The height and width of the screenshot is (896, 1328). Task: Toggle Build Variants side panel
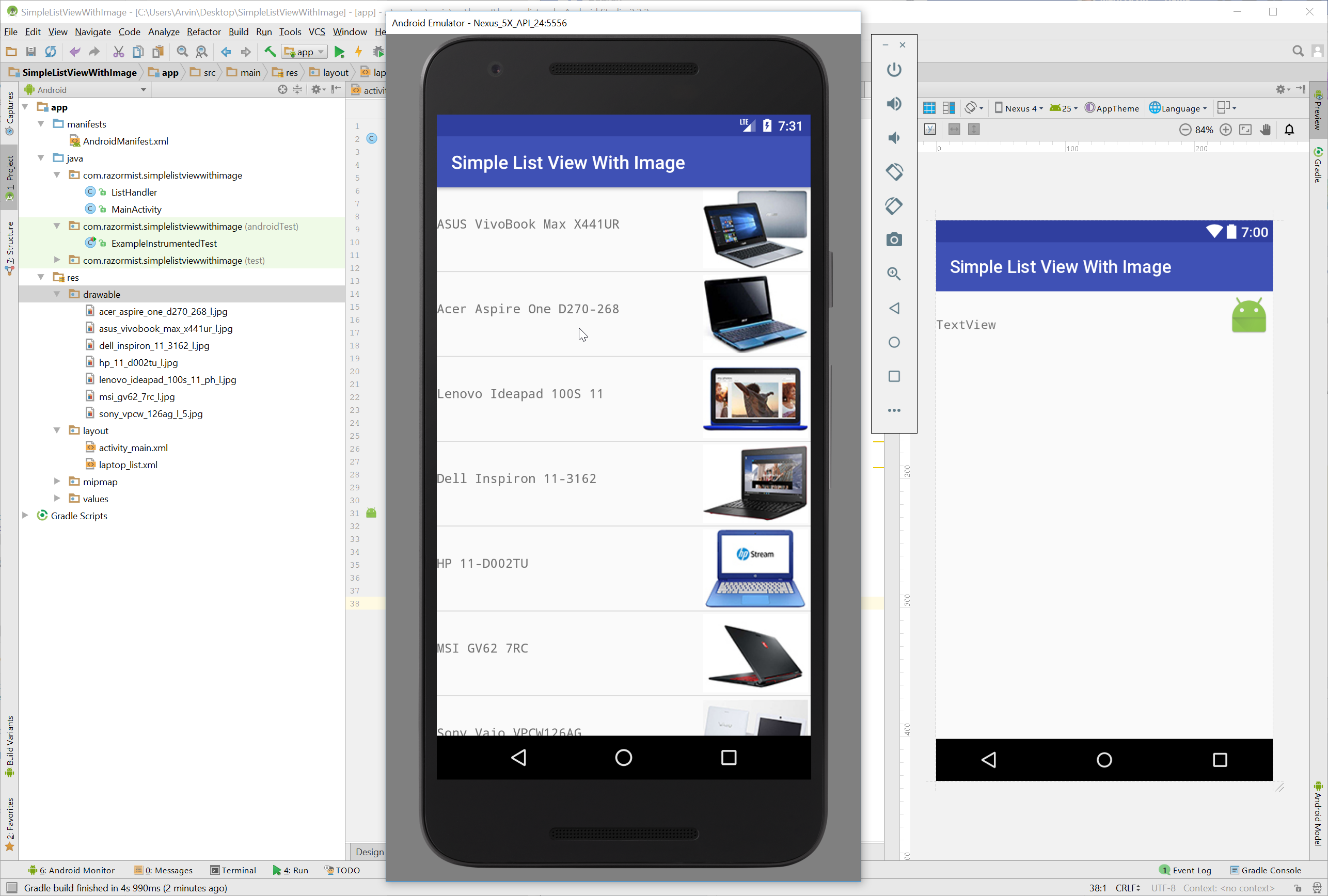(x=9, y=746)
